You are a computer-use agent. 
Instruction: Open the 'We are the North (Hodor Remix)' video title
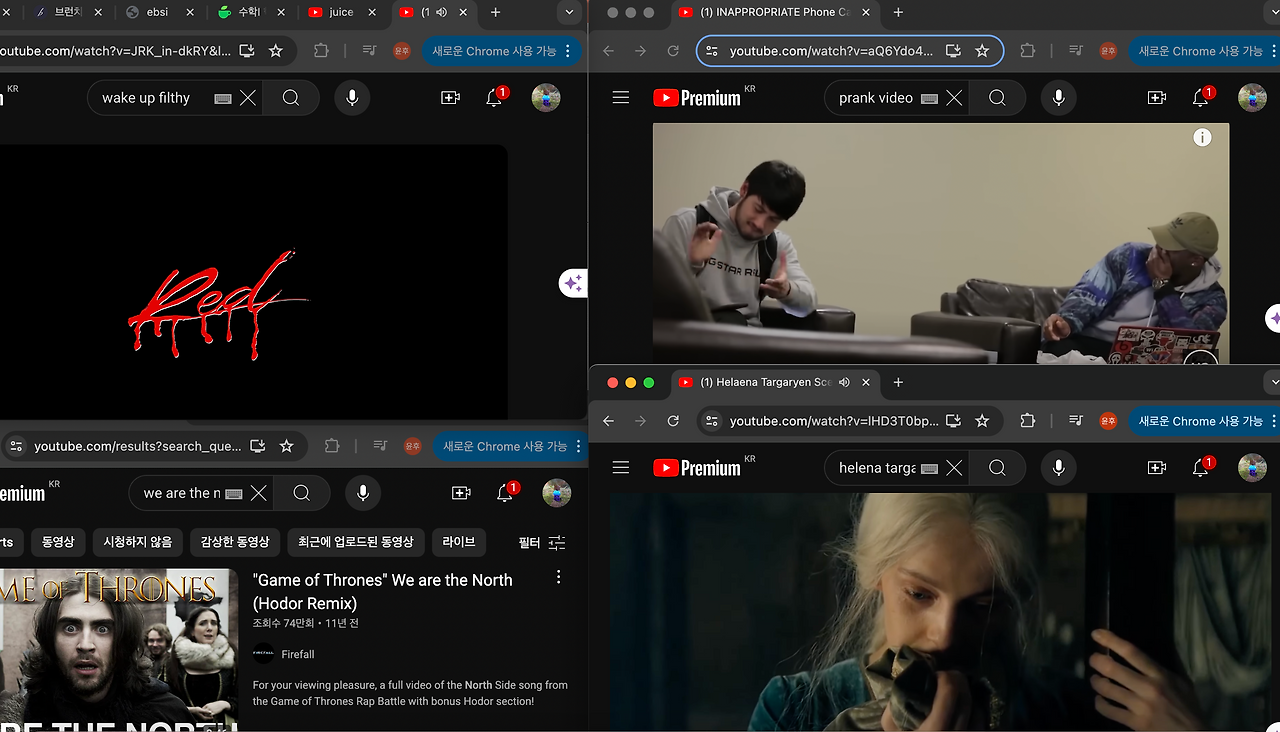pos(383,592)
